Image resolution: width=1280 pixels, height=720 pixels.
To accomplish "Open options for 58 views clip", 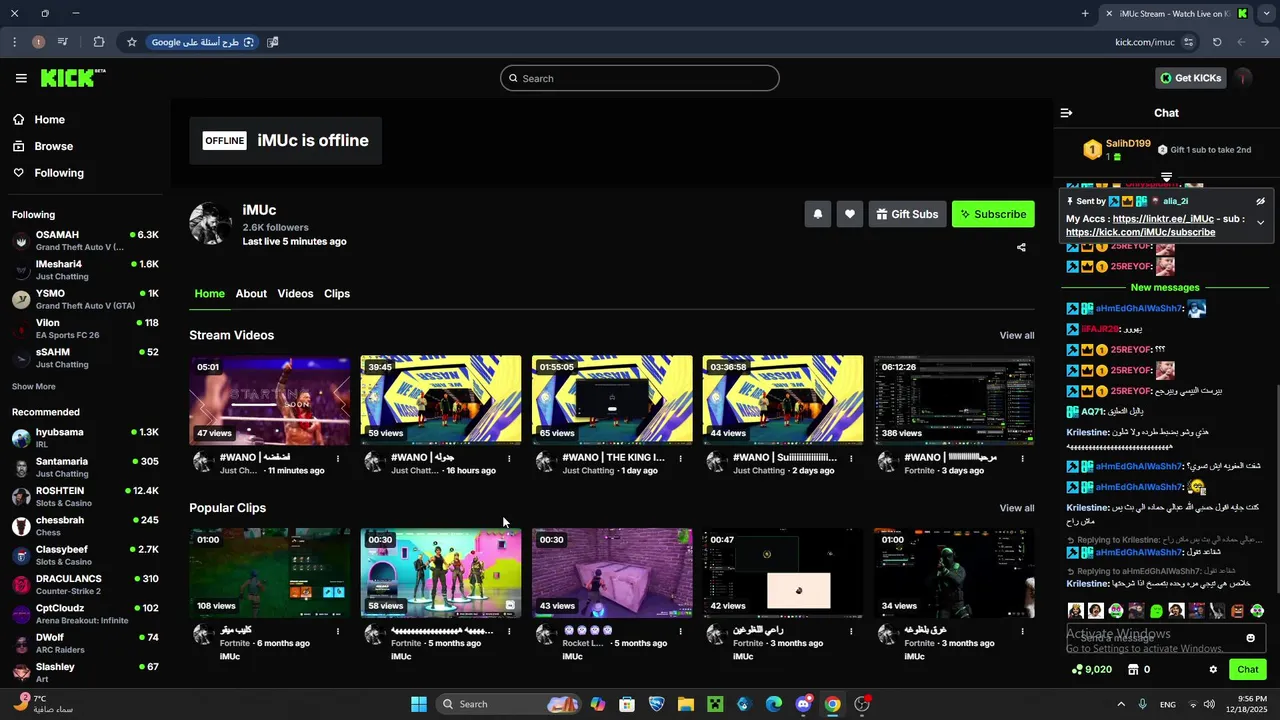I will pyautogui.click(x=509, y=632).
